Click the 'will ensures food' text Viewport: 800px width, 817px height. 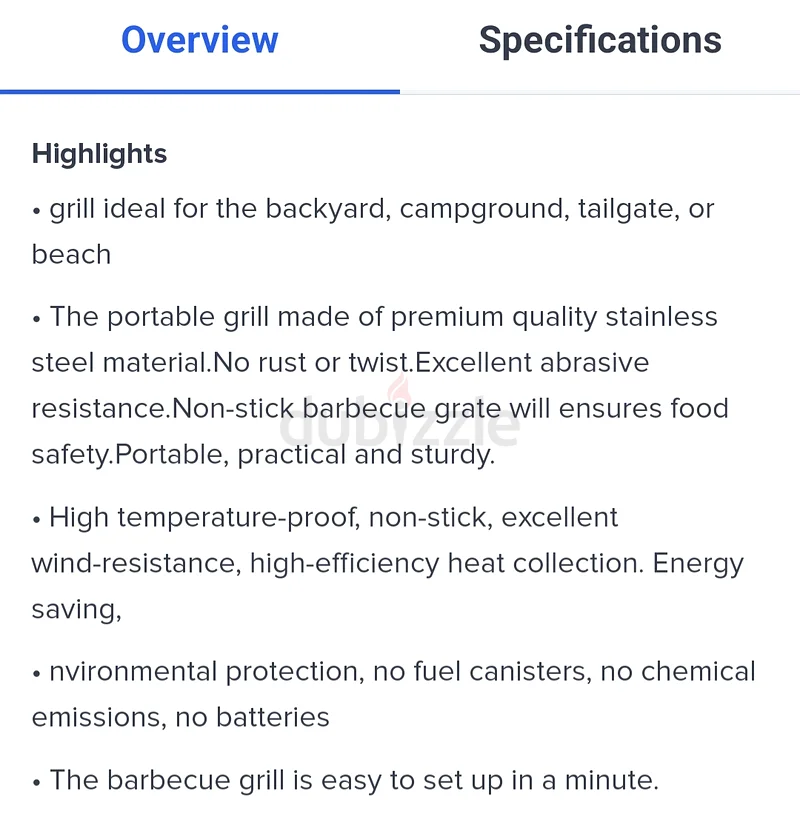(619, 408)
